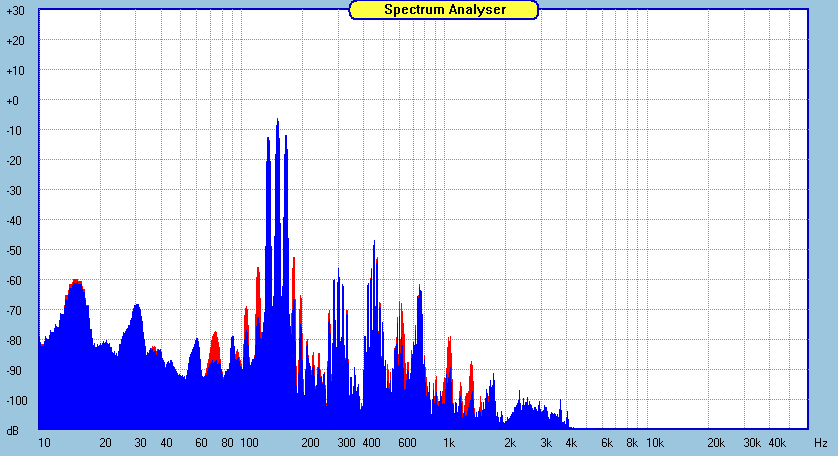Select the +30 label on the dB axis
Screen dimensions: 838x456
(x=14, y=11)
